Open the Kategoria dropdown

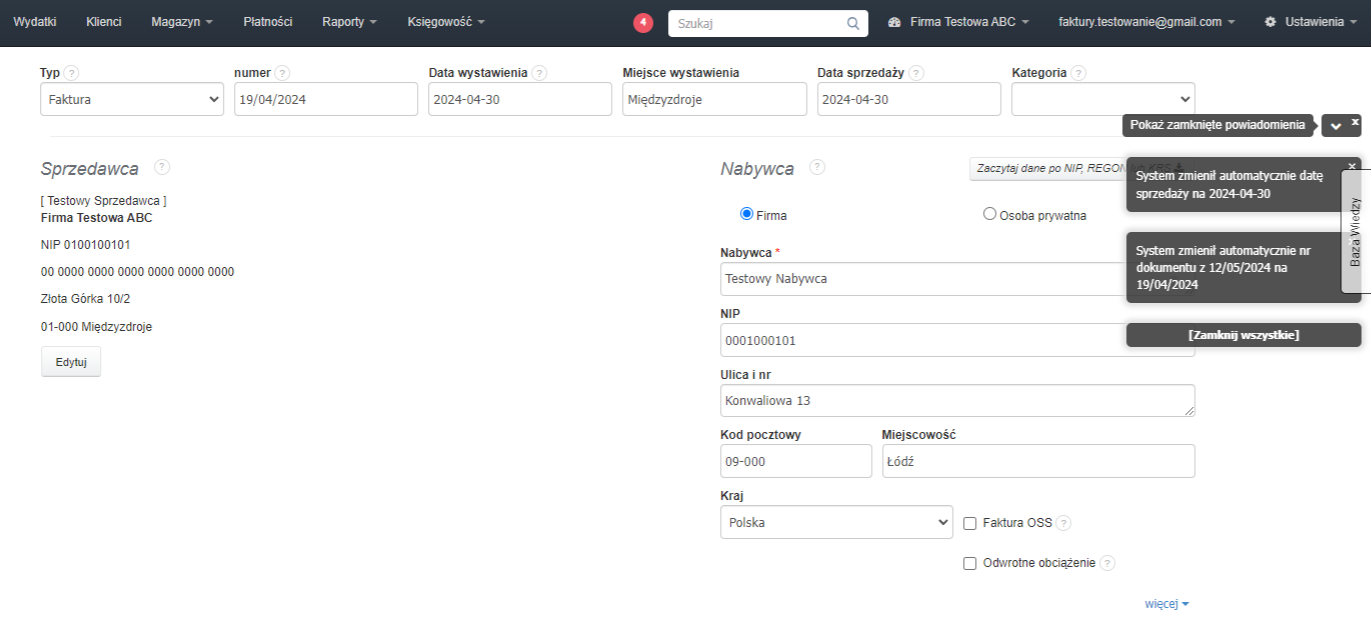click(x=1103, y=99)
